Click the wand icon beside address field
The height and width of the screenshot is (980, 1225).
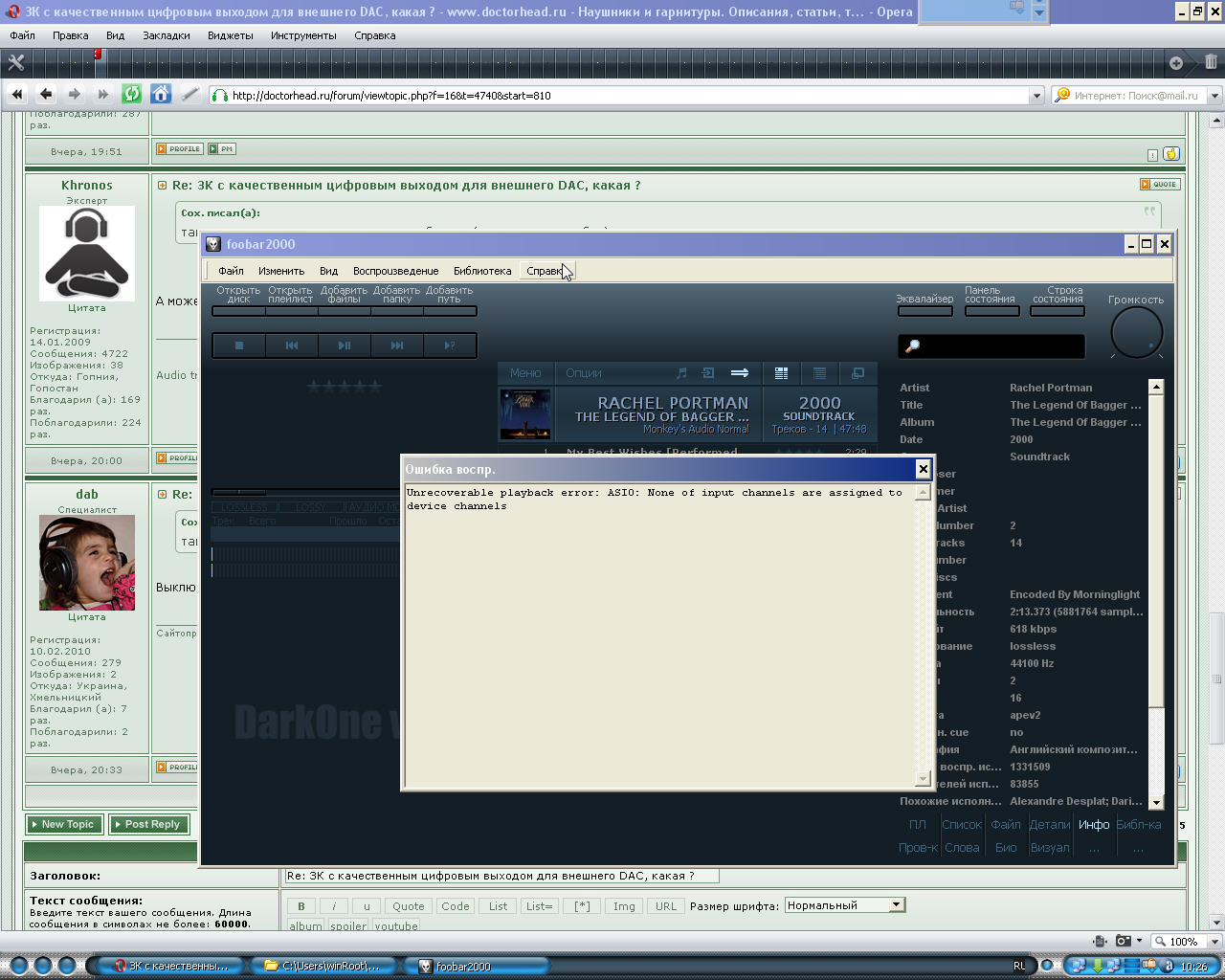pos(189,94)
